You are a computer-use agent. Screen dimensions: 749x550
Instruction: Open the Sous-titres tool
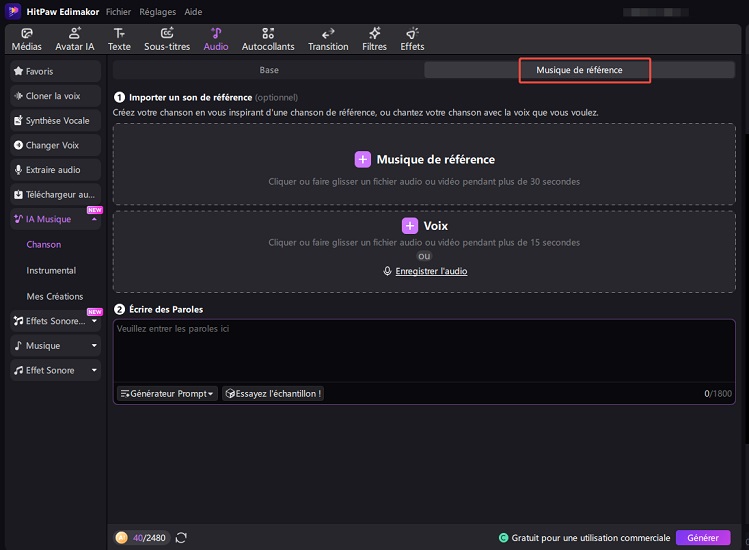pyautogui.click(x=166, y=39)
